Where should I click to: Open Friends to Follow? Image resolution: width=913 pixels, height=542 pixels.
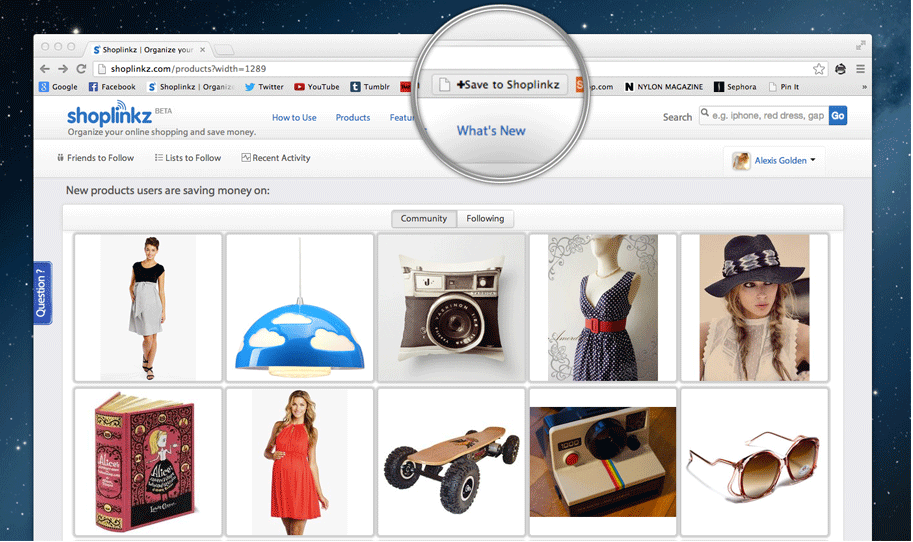click(95, 158)
